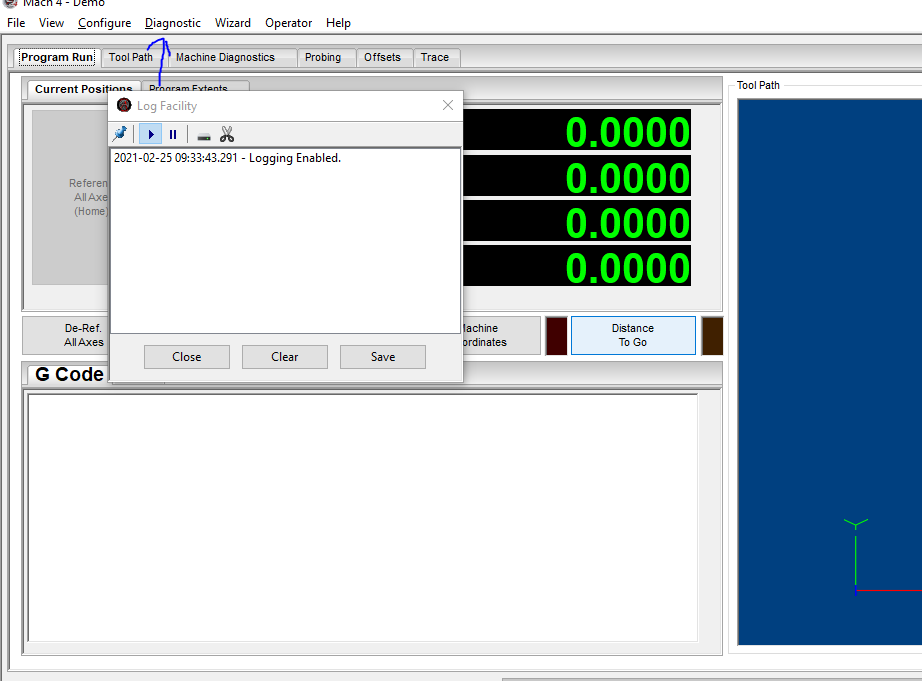Viewport: 922px width, 681px height.
Task: Click the disk drive icon in log toolbar
Action: pyautogui.click(x=204, y=135)
